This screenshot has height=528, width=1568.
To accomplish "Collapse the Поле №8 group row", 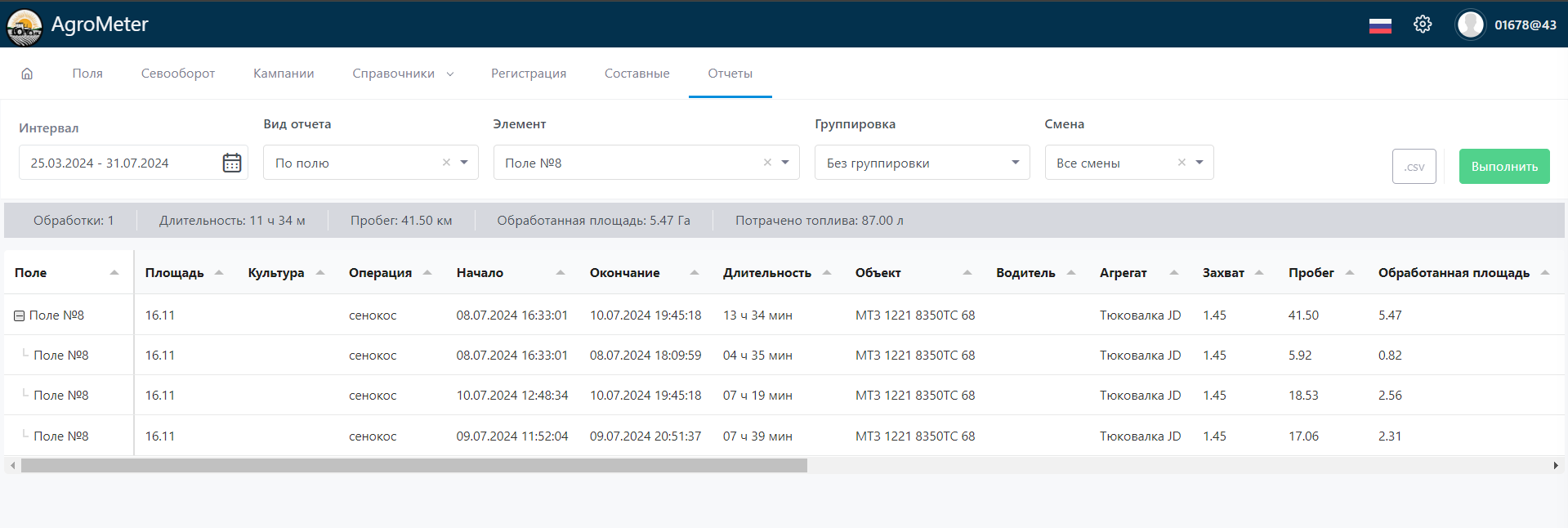I will click(20, 315).
